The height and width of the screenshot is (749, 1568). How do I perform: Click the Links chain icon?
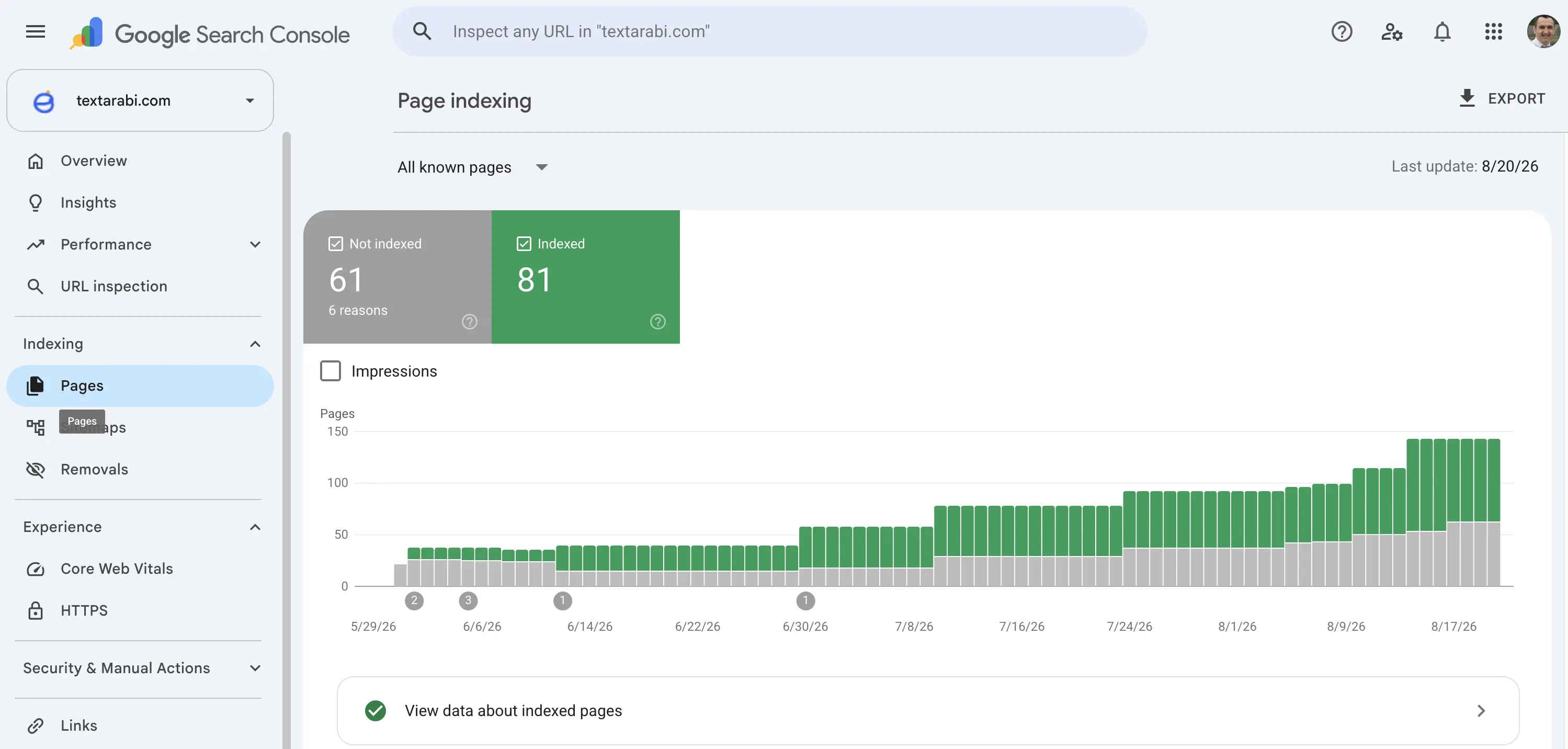pyautogui.click(x=36, y=725)
